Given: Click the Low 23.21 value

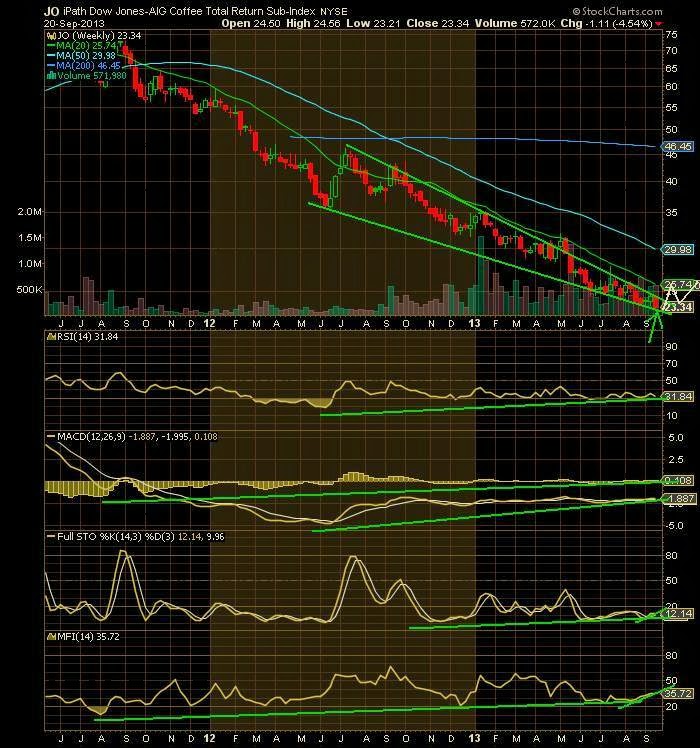Looking at the screenshot, I should [373, 23].
